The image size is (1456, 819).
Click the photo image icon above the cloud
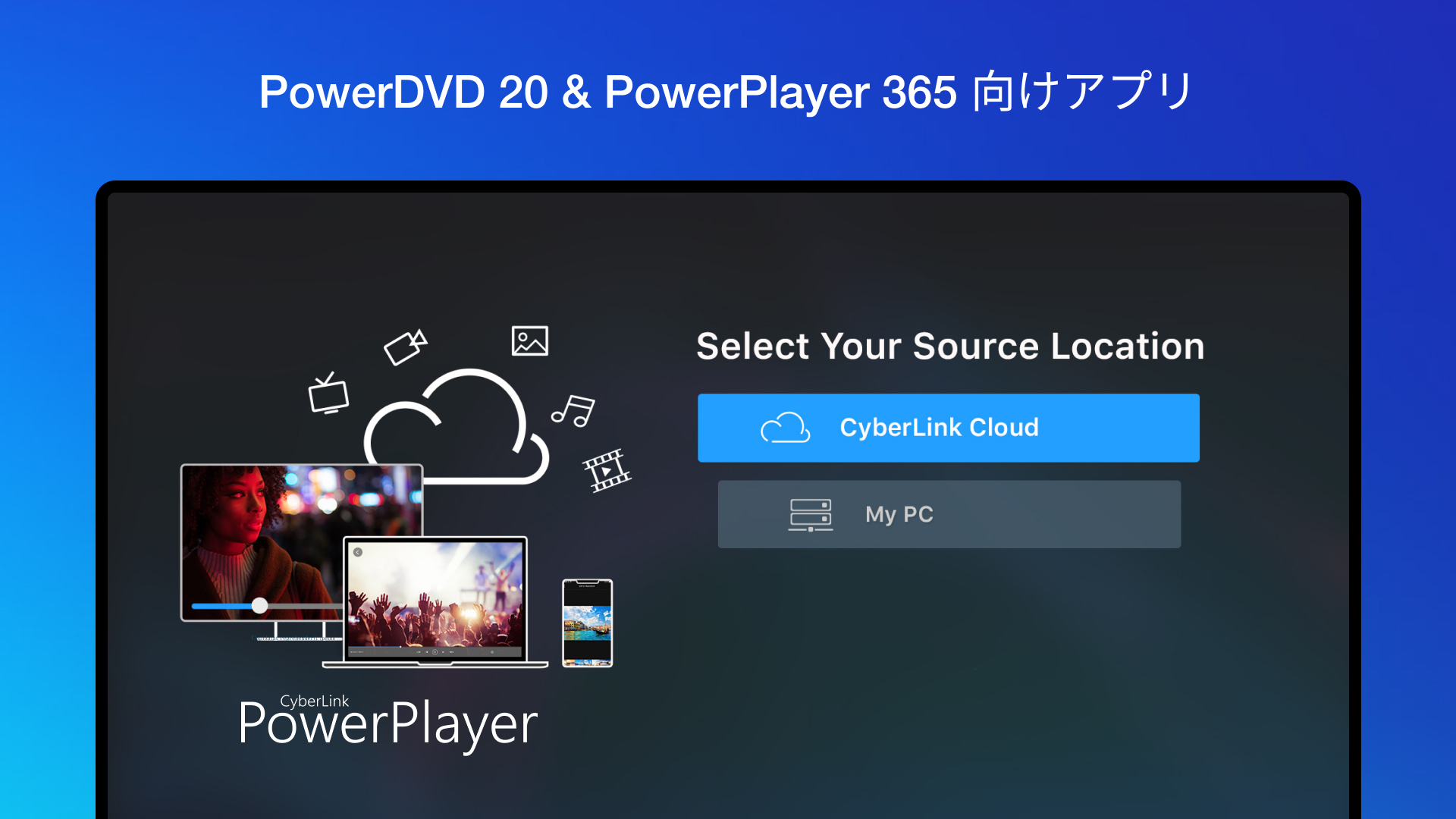point(529,340)
